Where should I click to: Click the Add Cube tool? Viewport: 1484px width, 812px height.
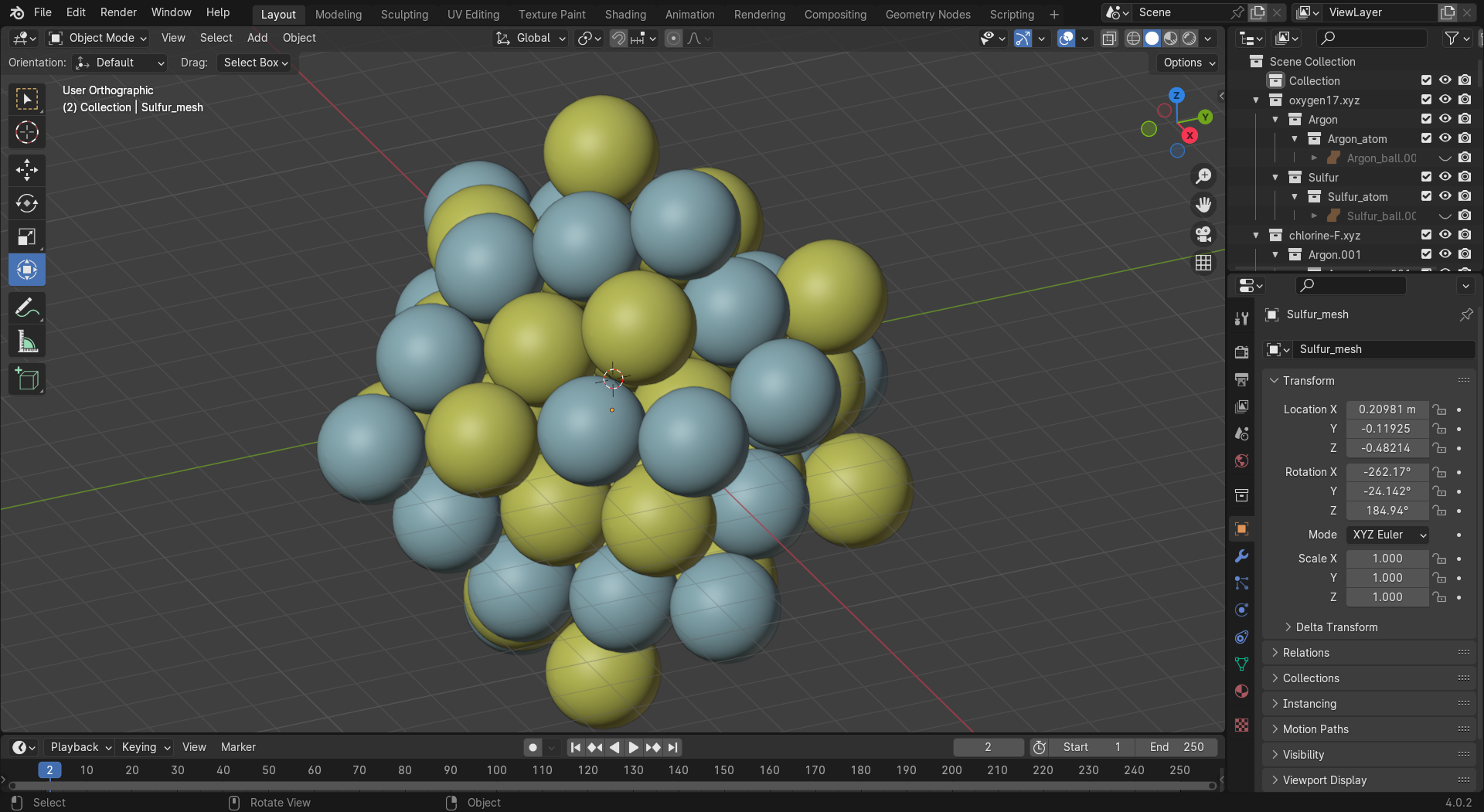point(27,379)
